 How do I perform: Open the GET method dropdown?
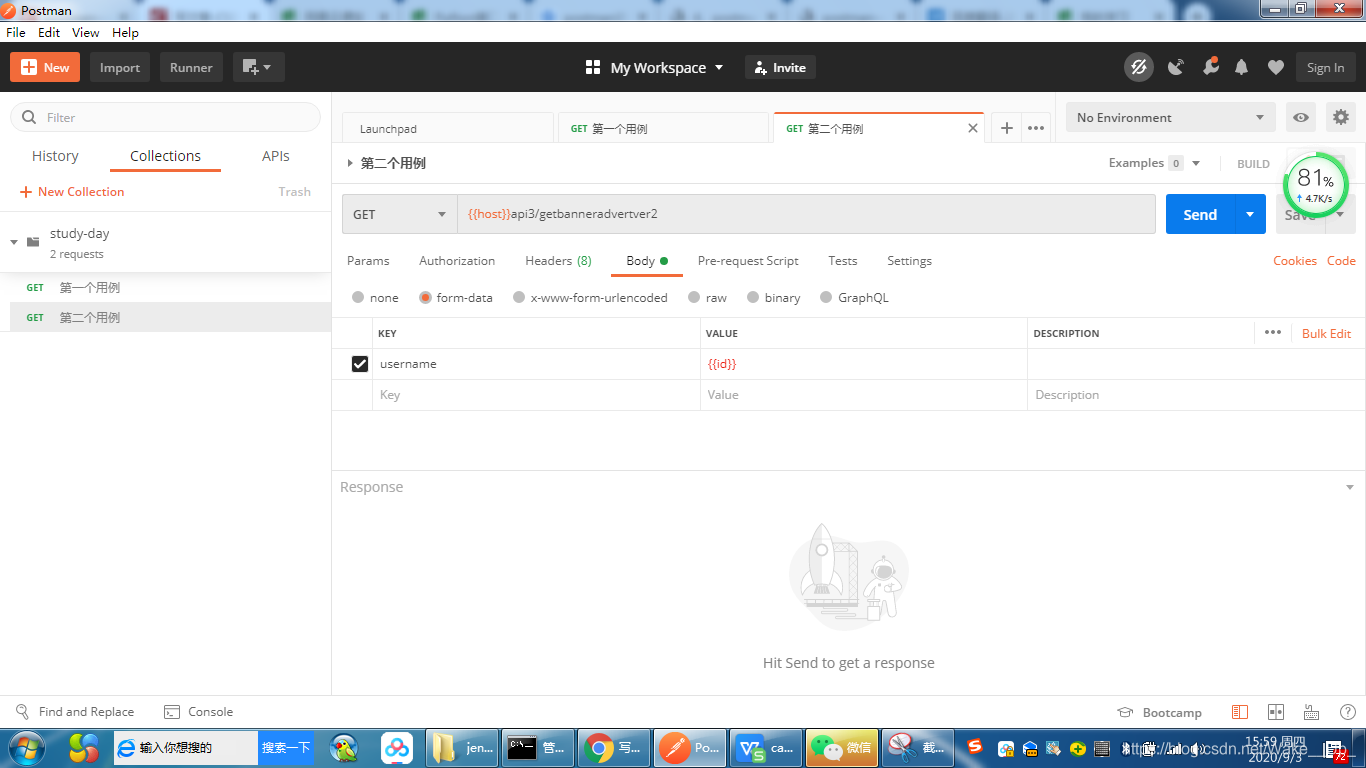click(399, 214)
